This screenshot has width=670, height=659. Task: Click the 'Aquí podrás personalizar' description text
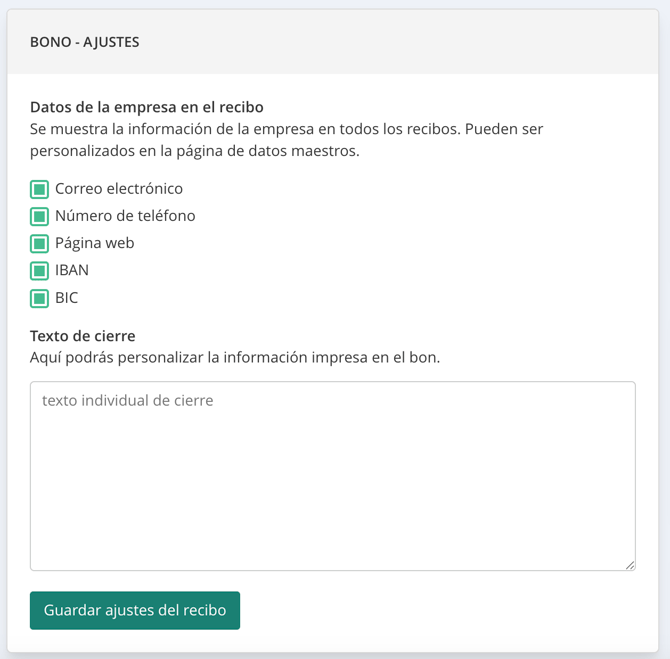click(235, 357)
